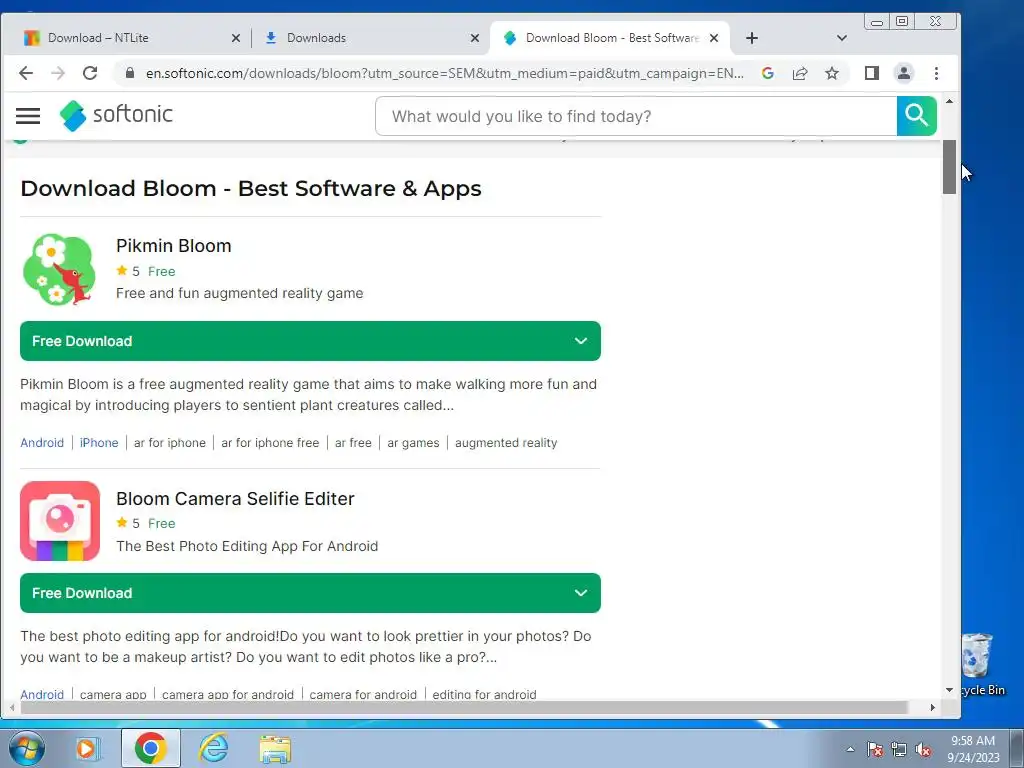Click the 'editing for android' tag
1024x768 pixels.
coord(485,694)
